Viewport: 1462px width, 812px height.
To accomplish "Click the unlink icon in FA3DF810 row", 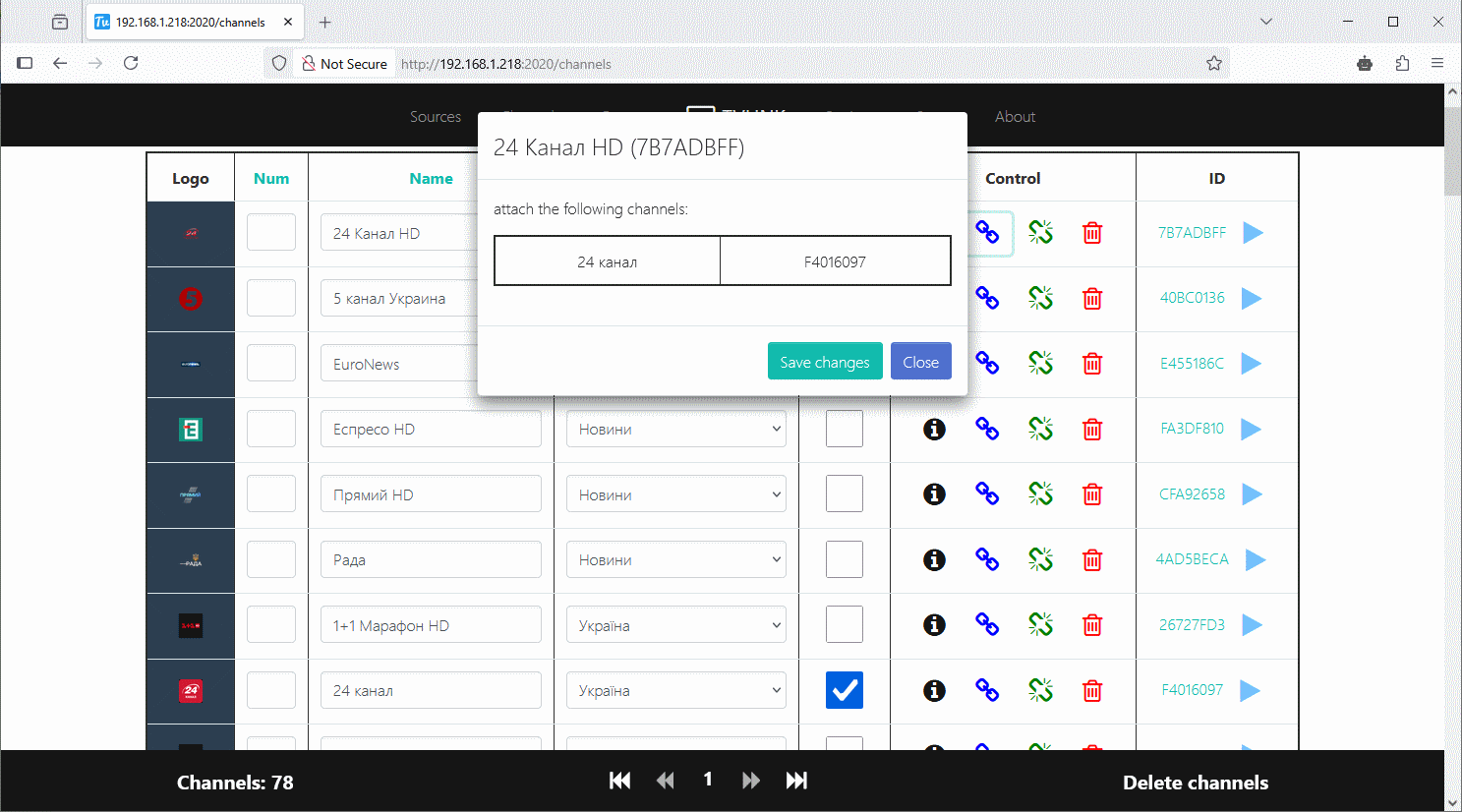I will pyautogui.click(x=1040, y=429).
